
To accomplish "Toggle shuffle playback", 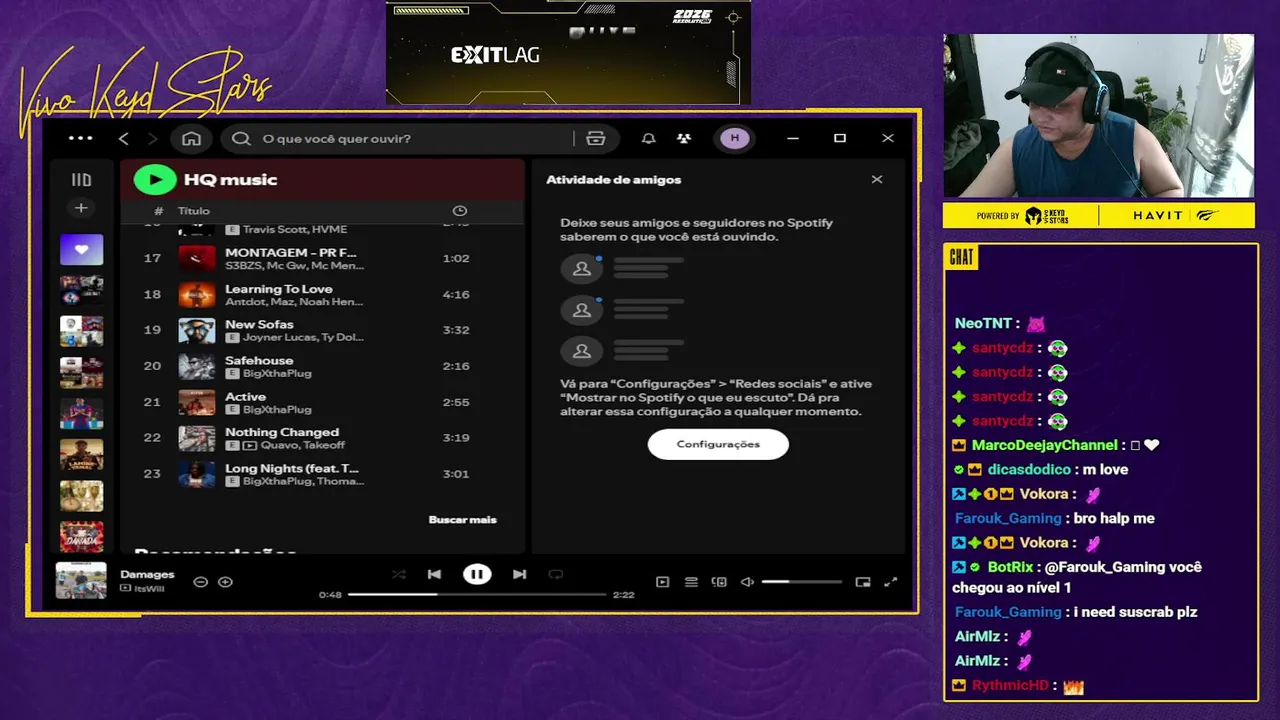I will [399, 574].
